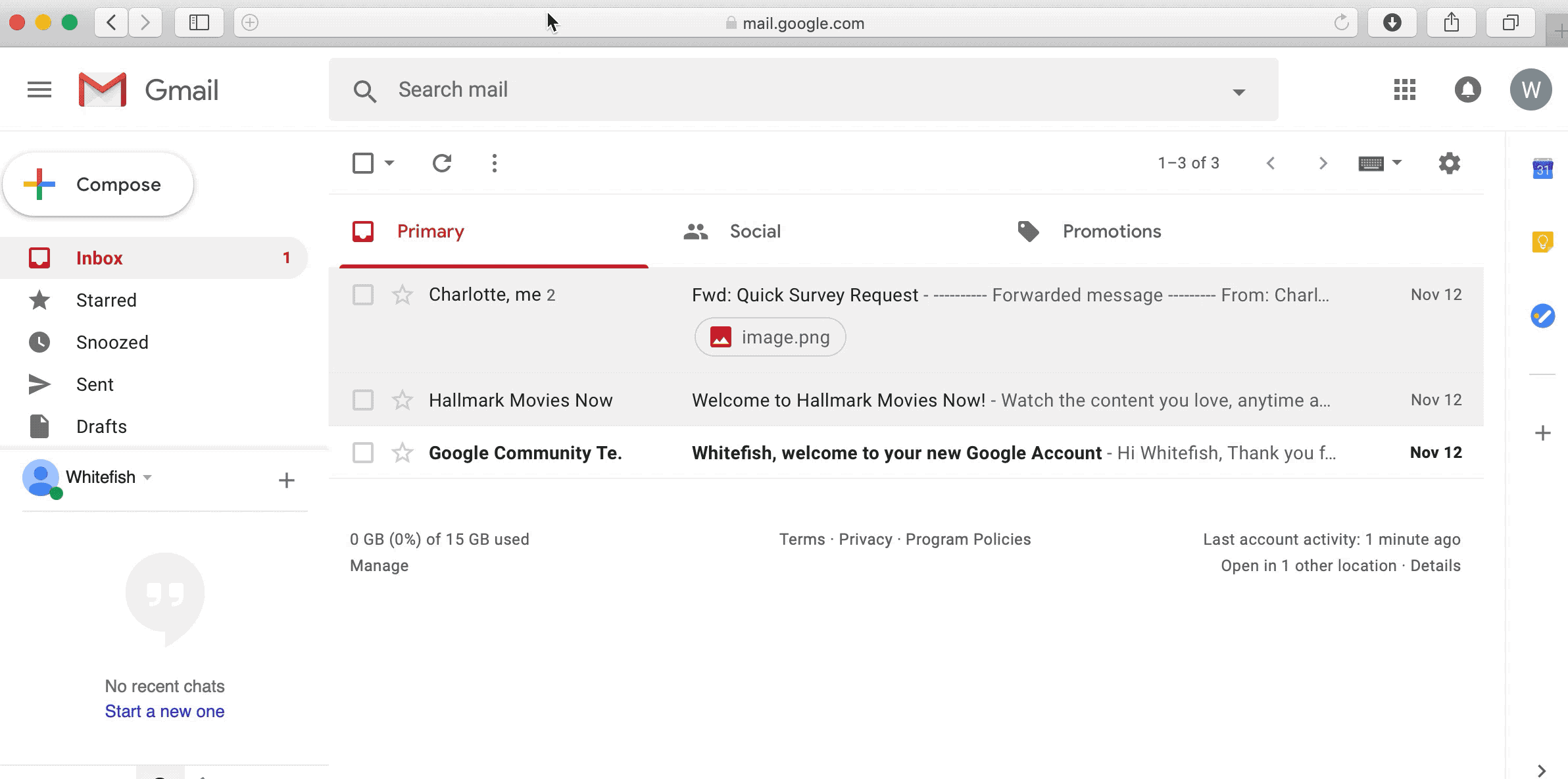This screenshot has height=779, width=1568.
Task: Open the More options three-dot menu
Action: pos(495,163)
